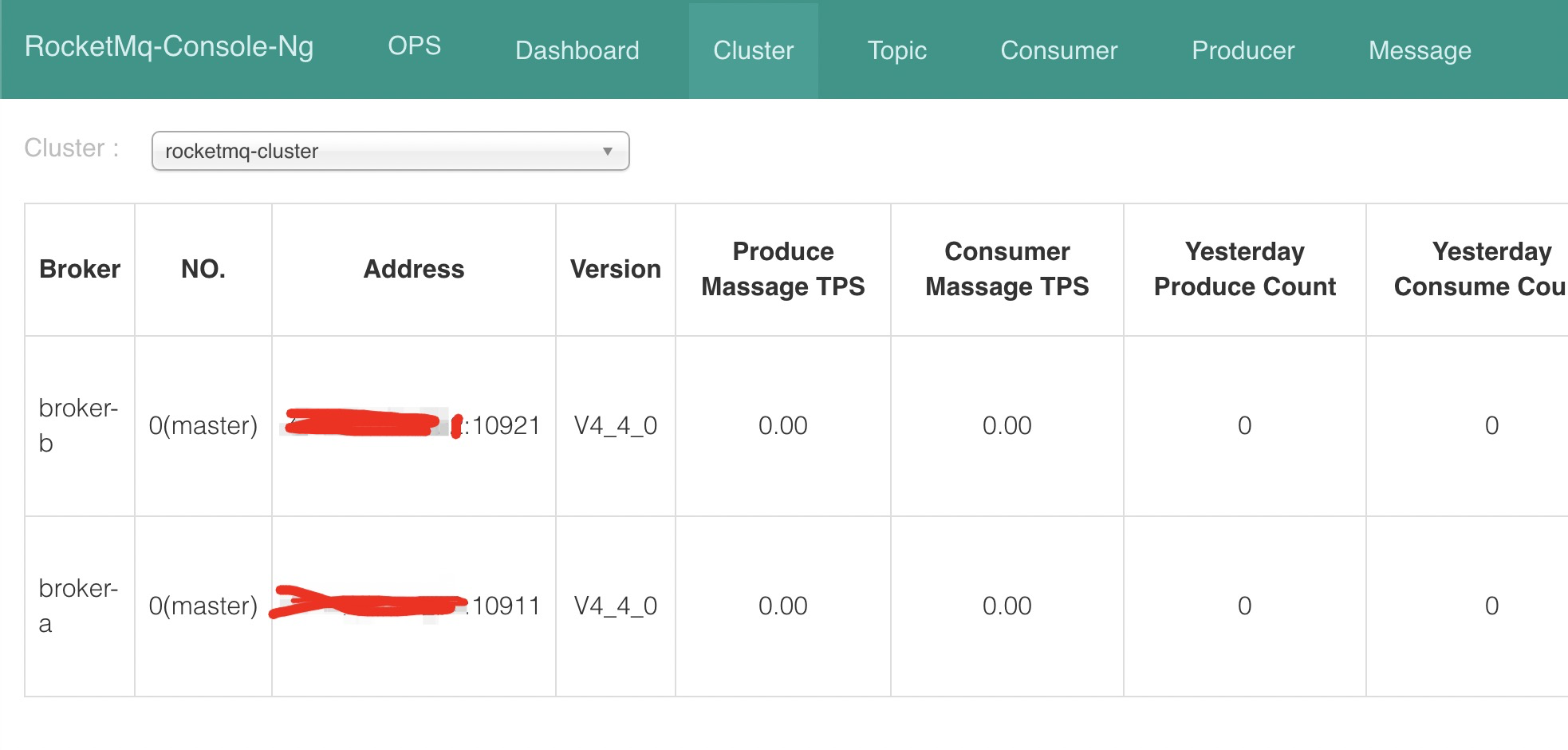Go to the Topic tab
The image size is (1568, 750).
[896, 50]
